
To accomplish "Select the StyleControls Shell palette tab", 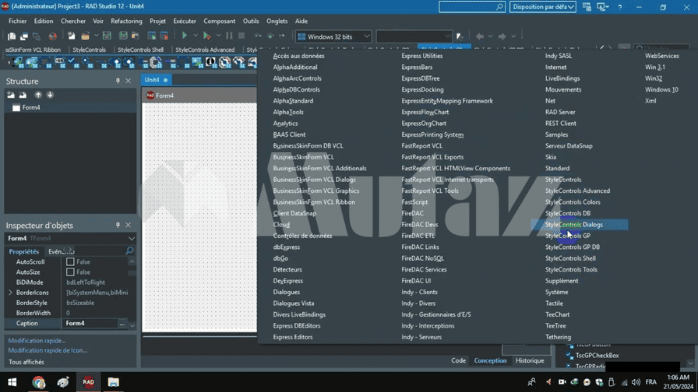I will [141, 50].
